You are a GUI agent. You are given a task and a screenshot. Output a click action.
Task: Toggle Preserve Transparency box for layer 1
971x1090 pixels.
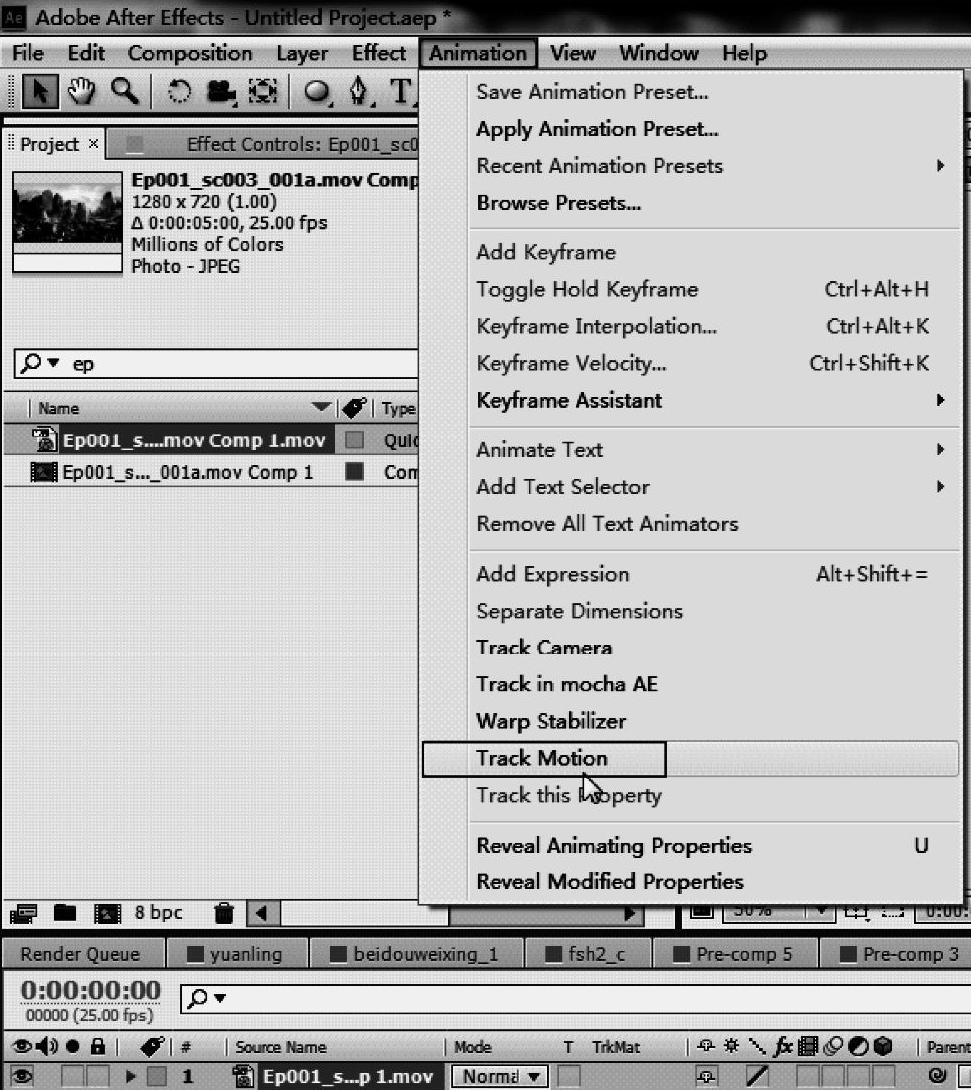point(569,1077)
